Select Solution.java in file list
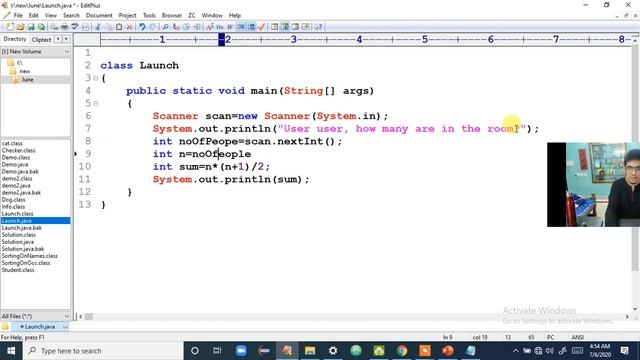 point(18,242)
